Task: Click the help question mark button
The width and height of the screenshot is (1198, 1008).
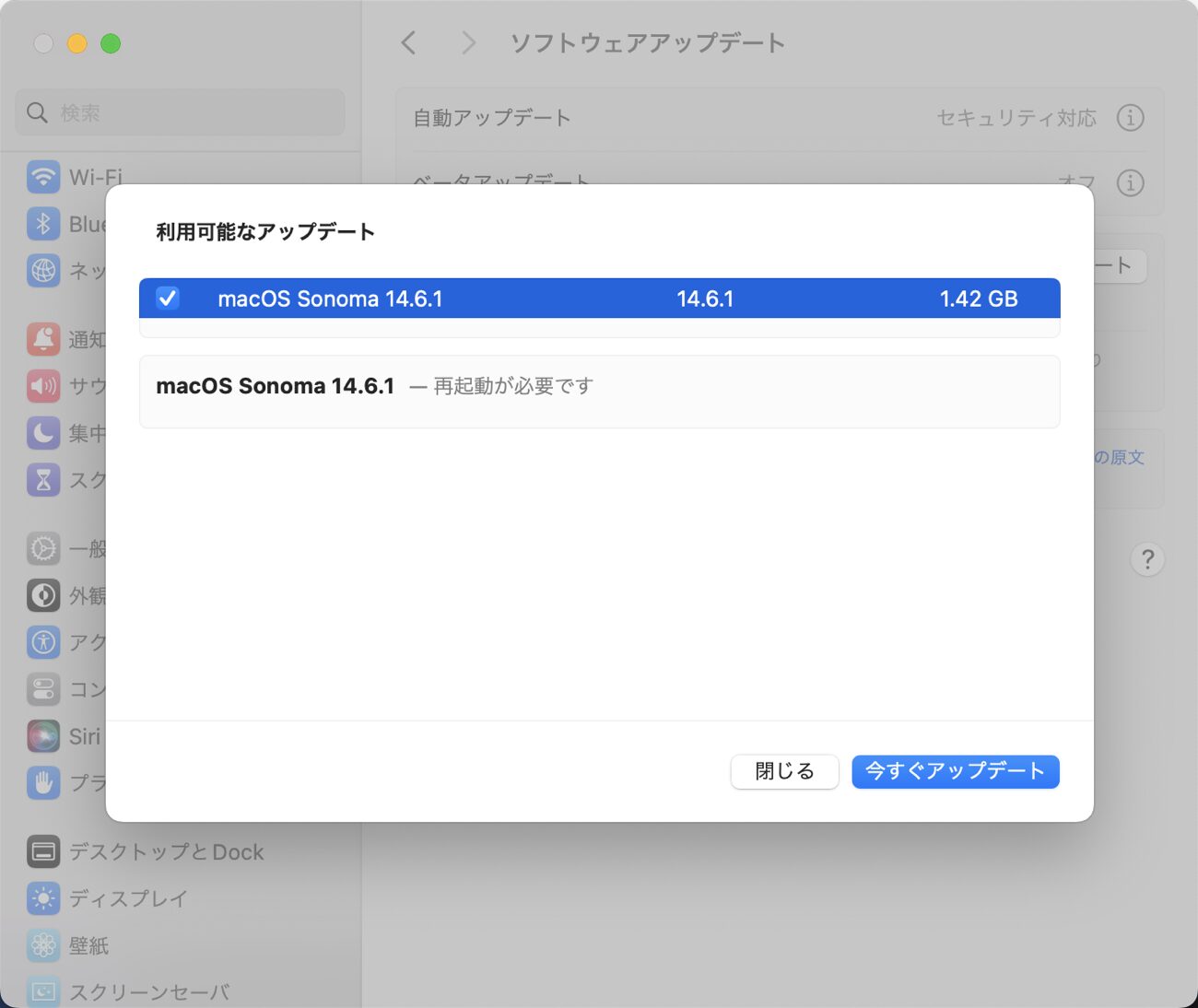Action: (x=1147, y=559)
